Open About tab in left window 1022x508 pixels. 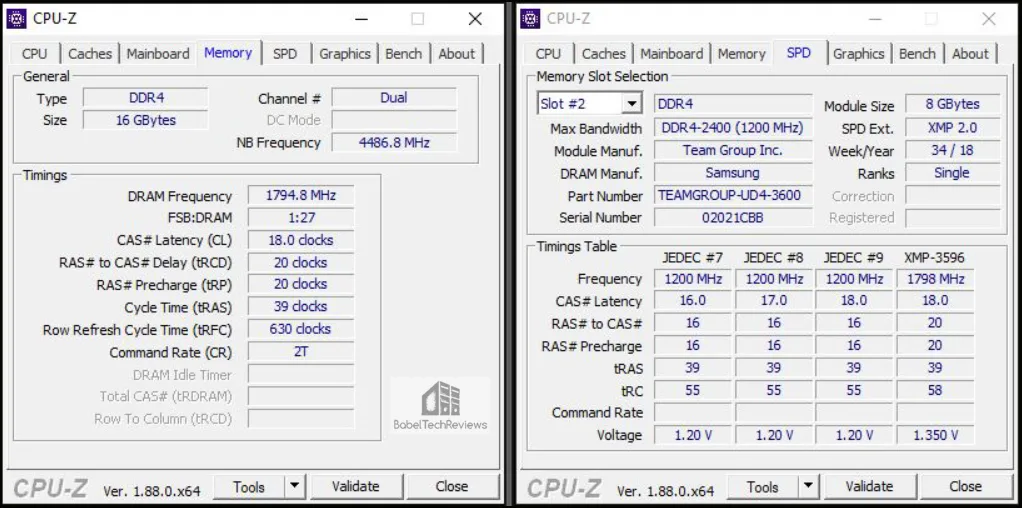(457, 53)
